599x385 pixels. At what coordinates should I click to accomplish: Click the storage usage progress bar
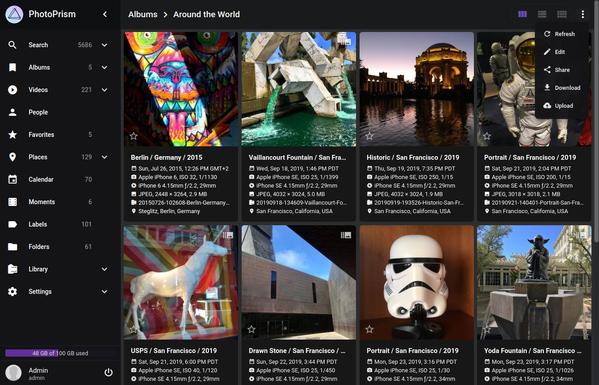pyautogui.click(x=60, y=353)
